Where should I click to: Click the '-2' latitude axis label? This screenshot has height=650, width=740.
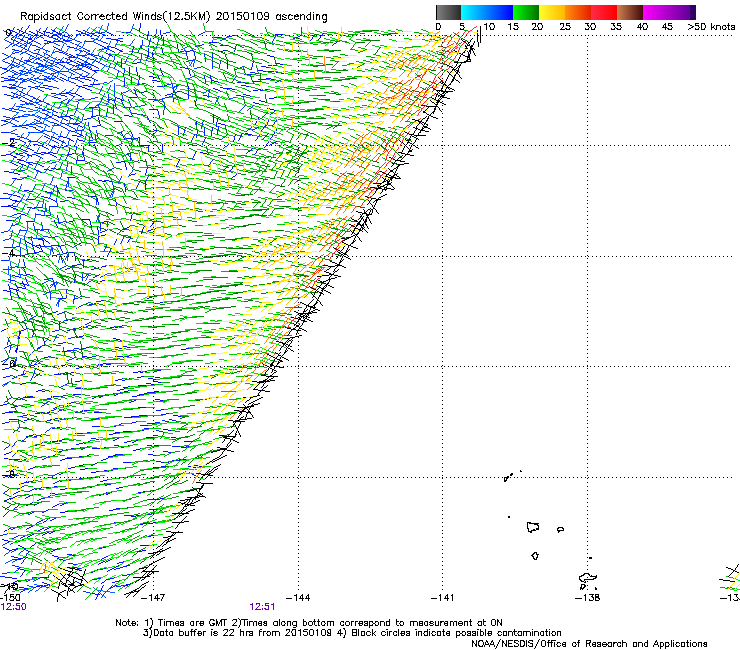(x=9, y=143)
